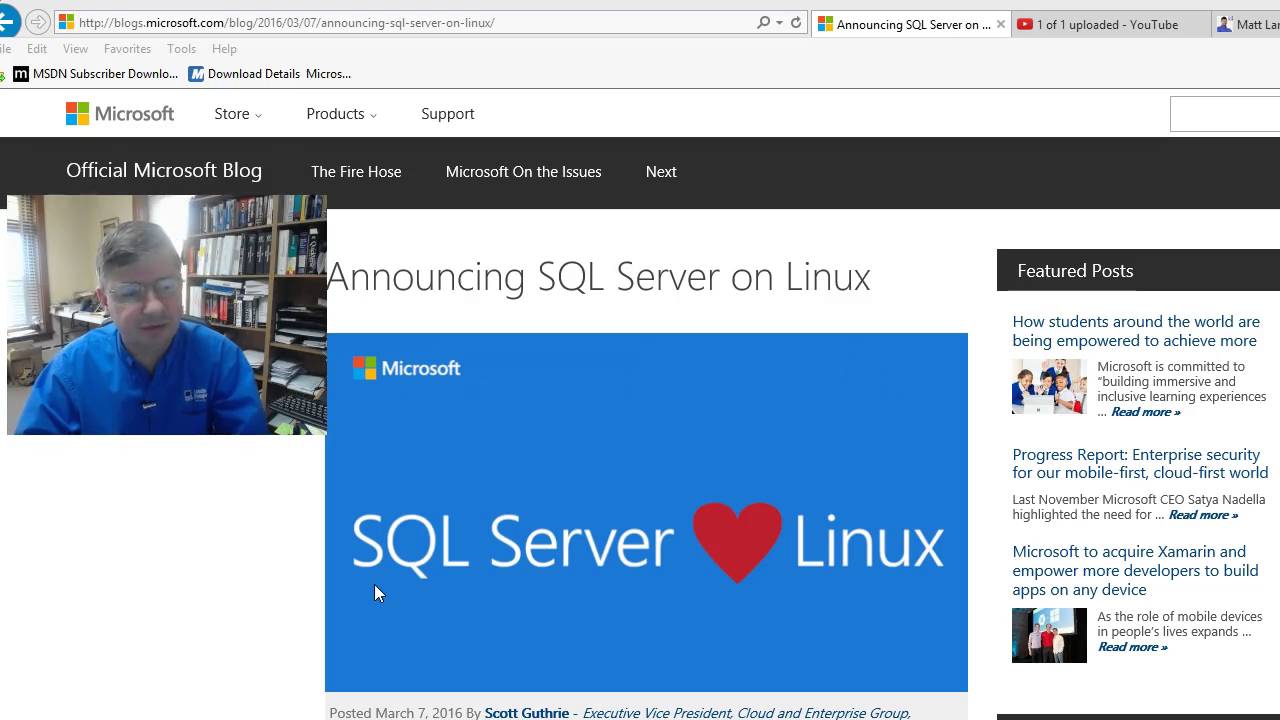
Task: Go to the Next blog section
Action: tap(661, 172)
